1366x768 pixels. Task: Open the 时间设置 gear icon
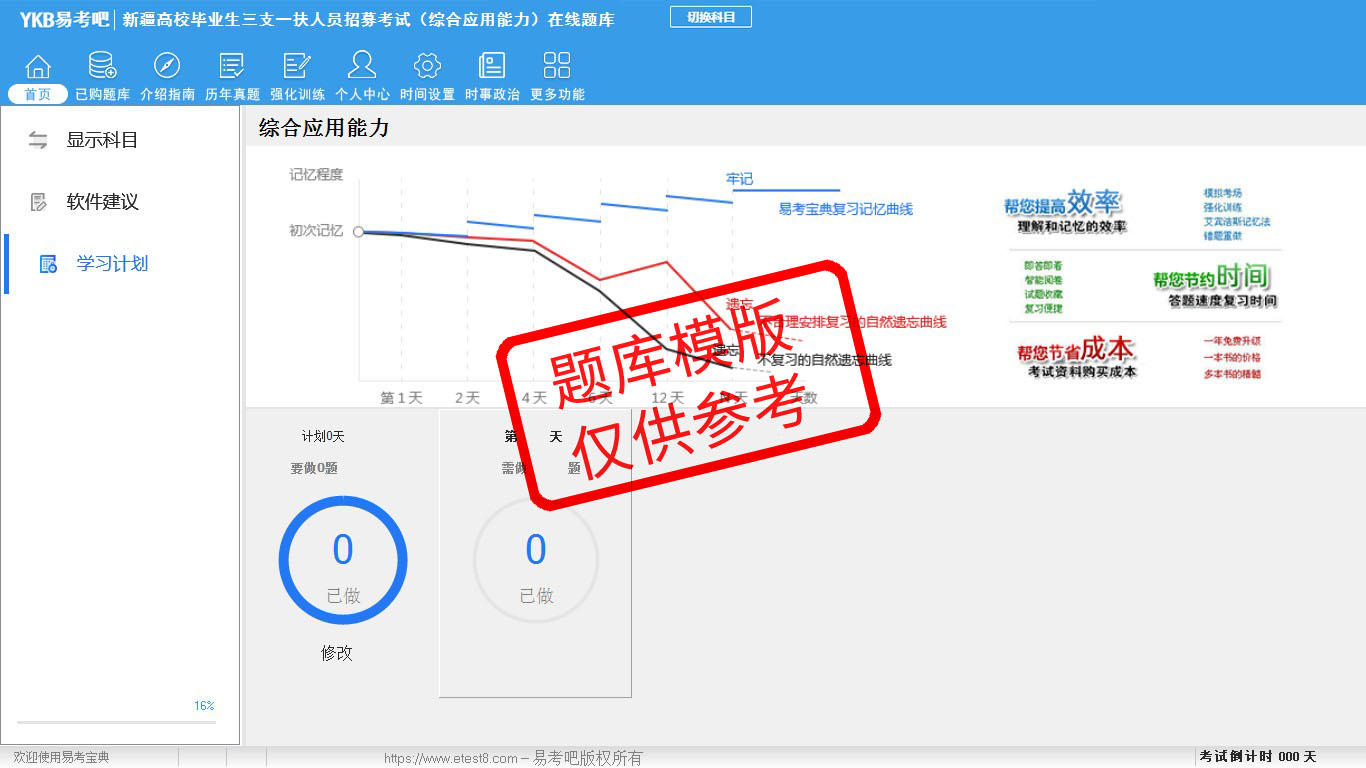point(427,67)
